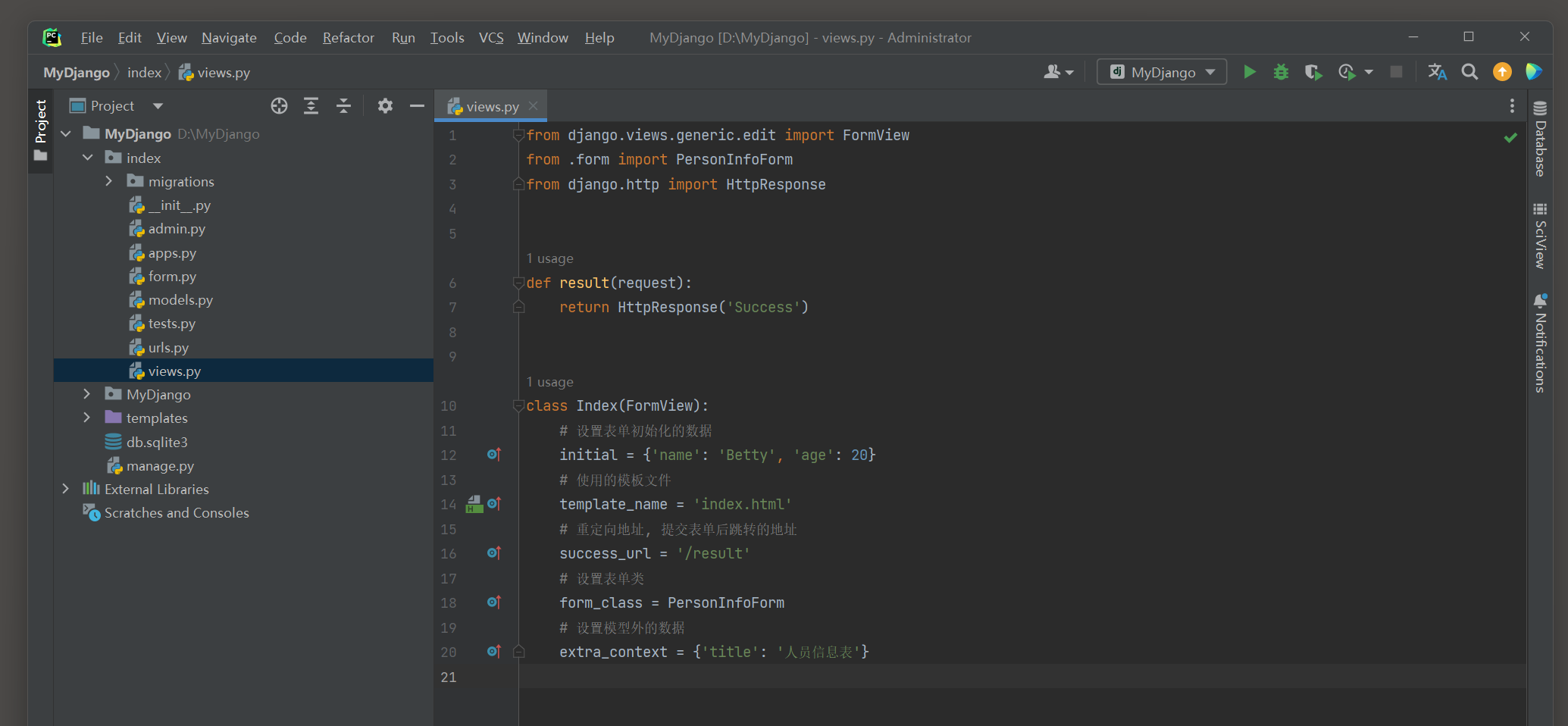Close the views.py tab
The image size is (1568, 726).
click(533, 106)
